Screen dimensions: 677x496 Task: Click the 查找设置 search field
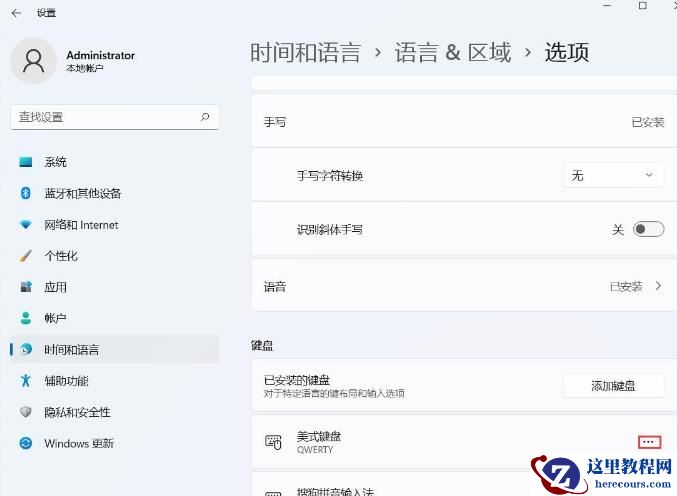coord(114,117)
